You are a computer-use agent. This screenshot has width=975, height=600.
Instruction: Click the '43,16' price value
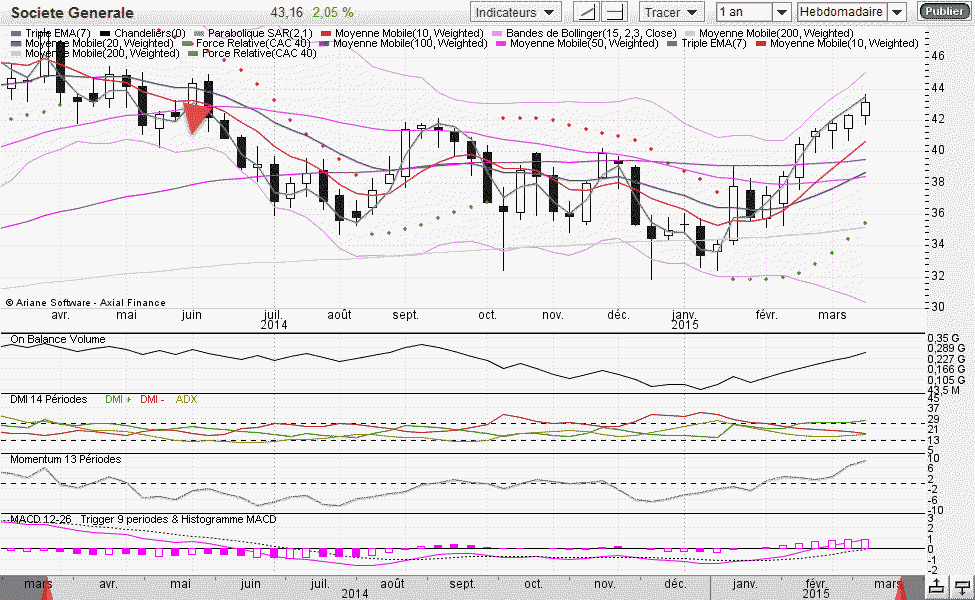[x=287, y=12]
